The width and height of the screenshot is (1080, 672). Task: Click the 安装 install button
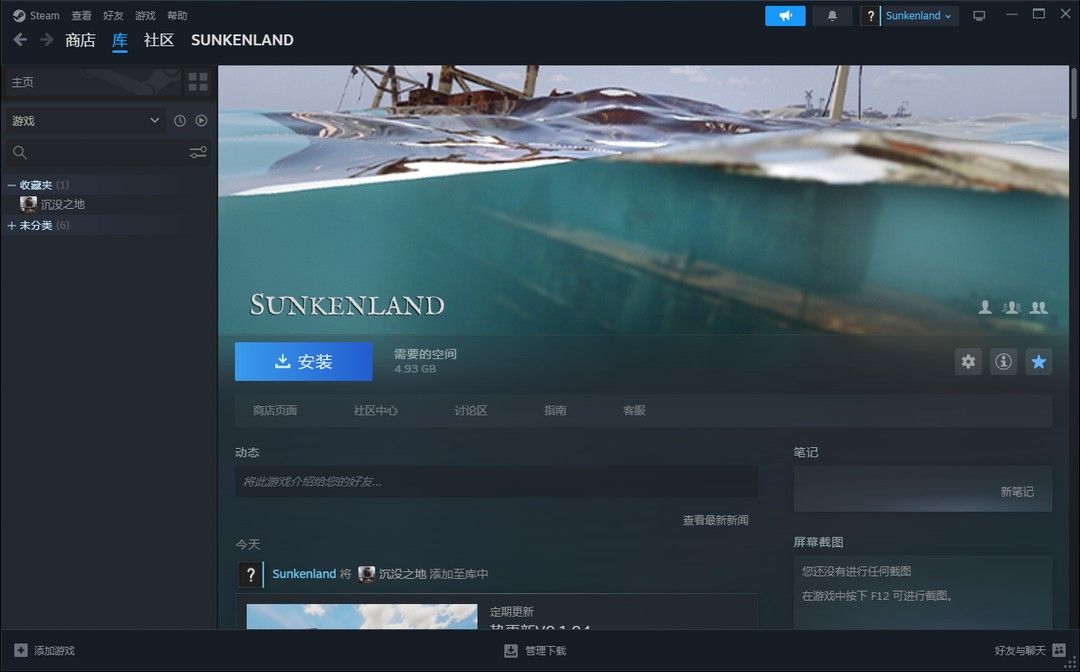click(x=303, y=361)
